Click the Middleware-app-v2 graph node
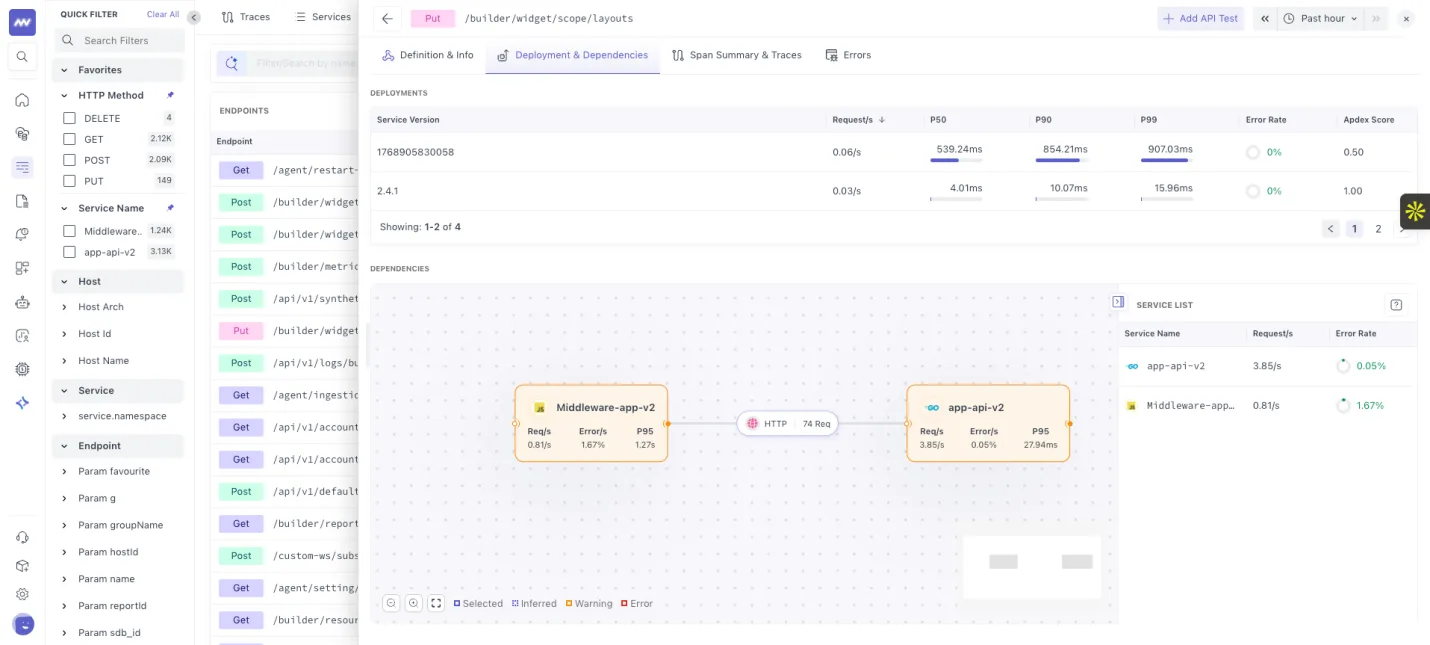Image resolution: width=1430 pixels, height=645 pixels. (591, 423)
